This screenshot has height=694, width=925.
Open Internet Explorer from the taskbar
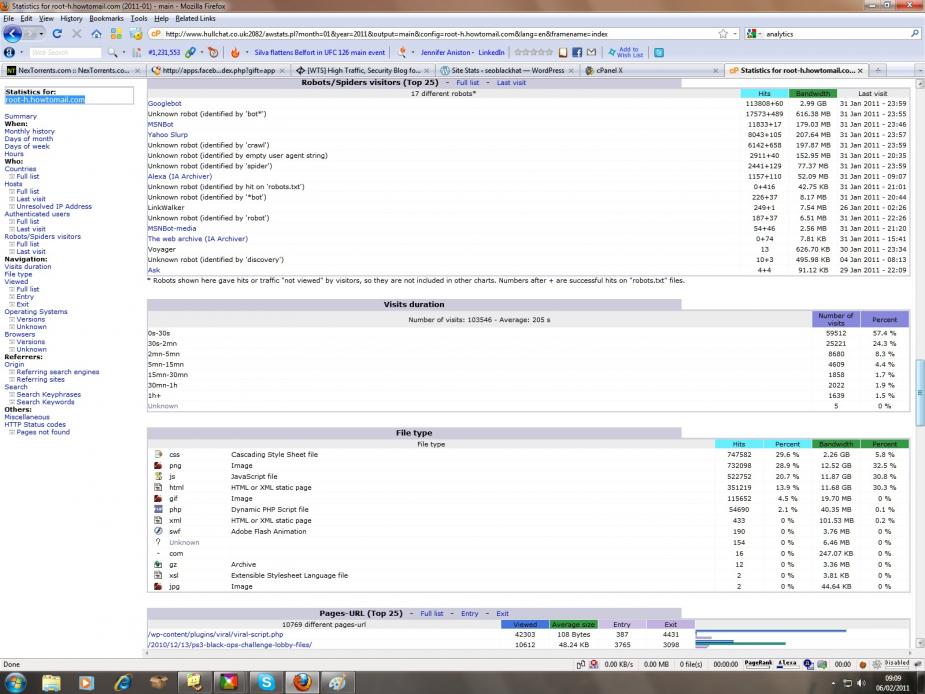[x=123, y=683]
